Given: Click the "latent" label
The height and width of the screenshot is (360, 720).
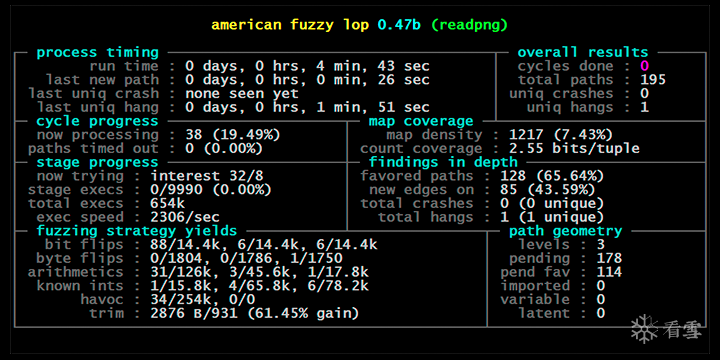Looking at the screenshot, I should [x=544, y=314].
